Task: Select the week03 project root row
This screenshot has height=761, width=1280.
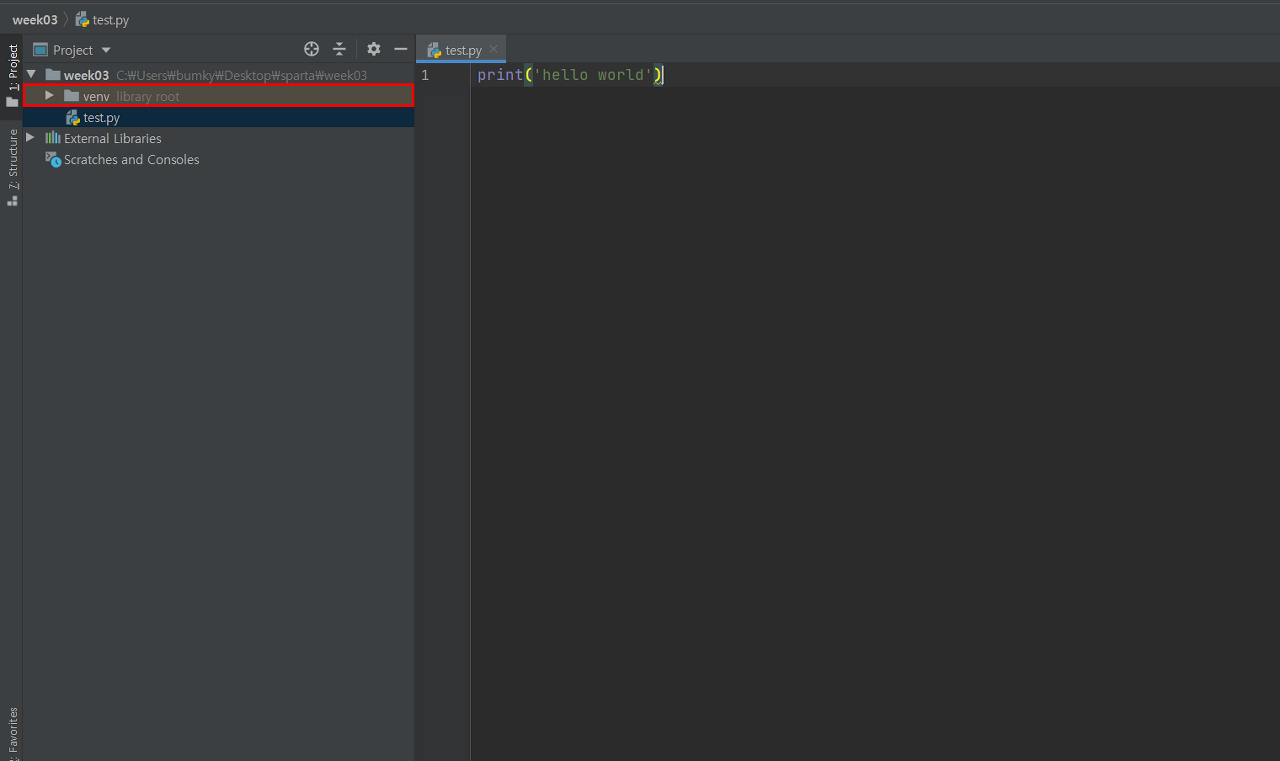Action: (219, 75)
